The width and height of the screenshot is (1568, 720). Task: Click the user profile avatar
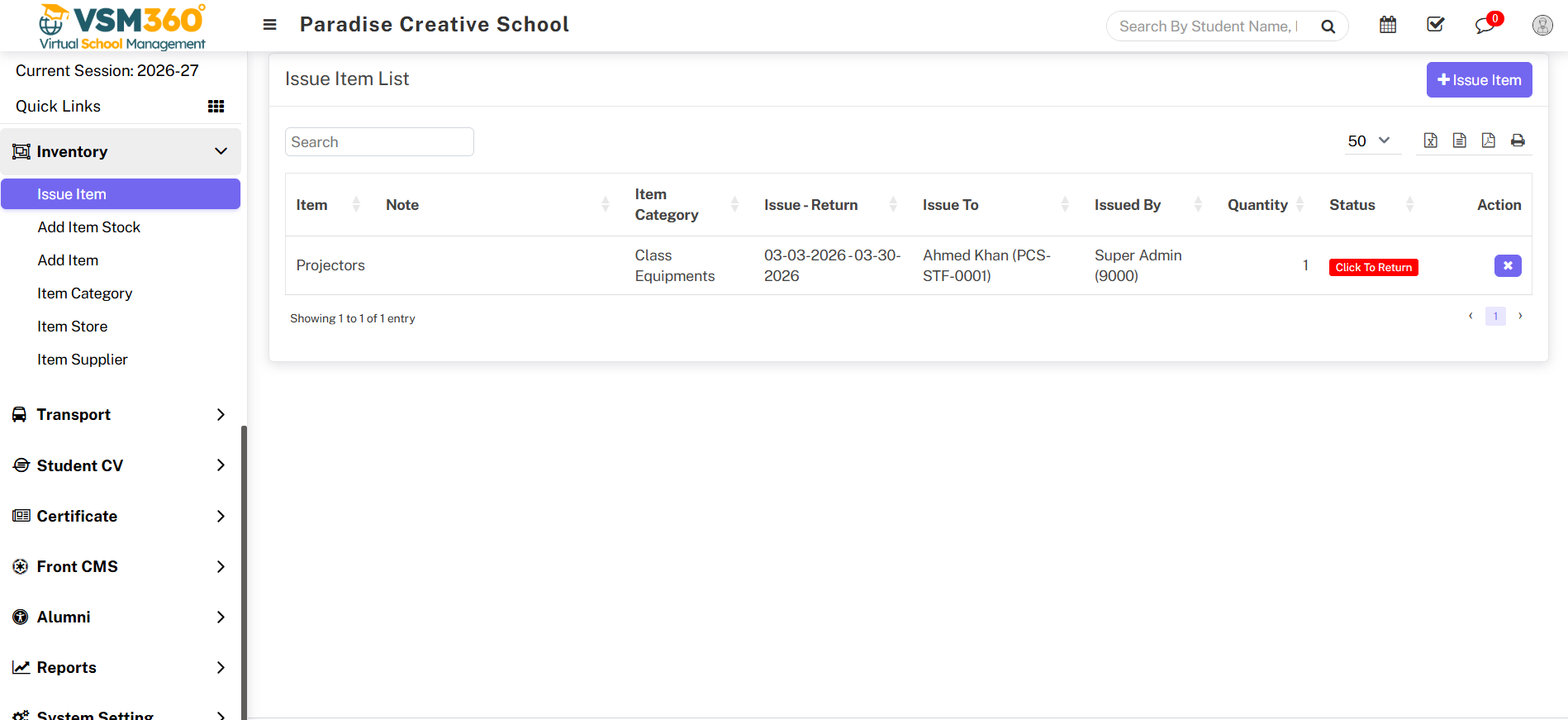(1542, 26)
